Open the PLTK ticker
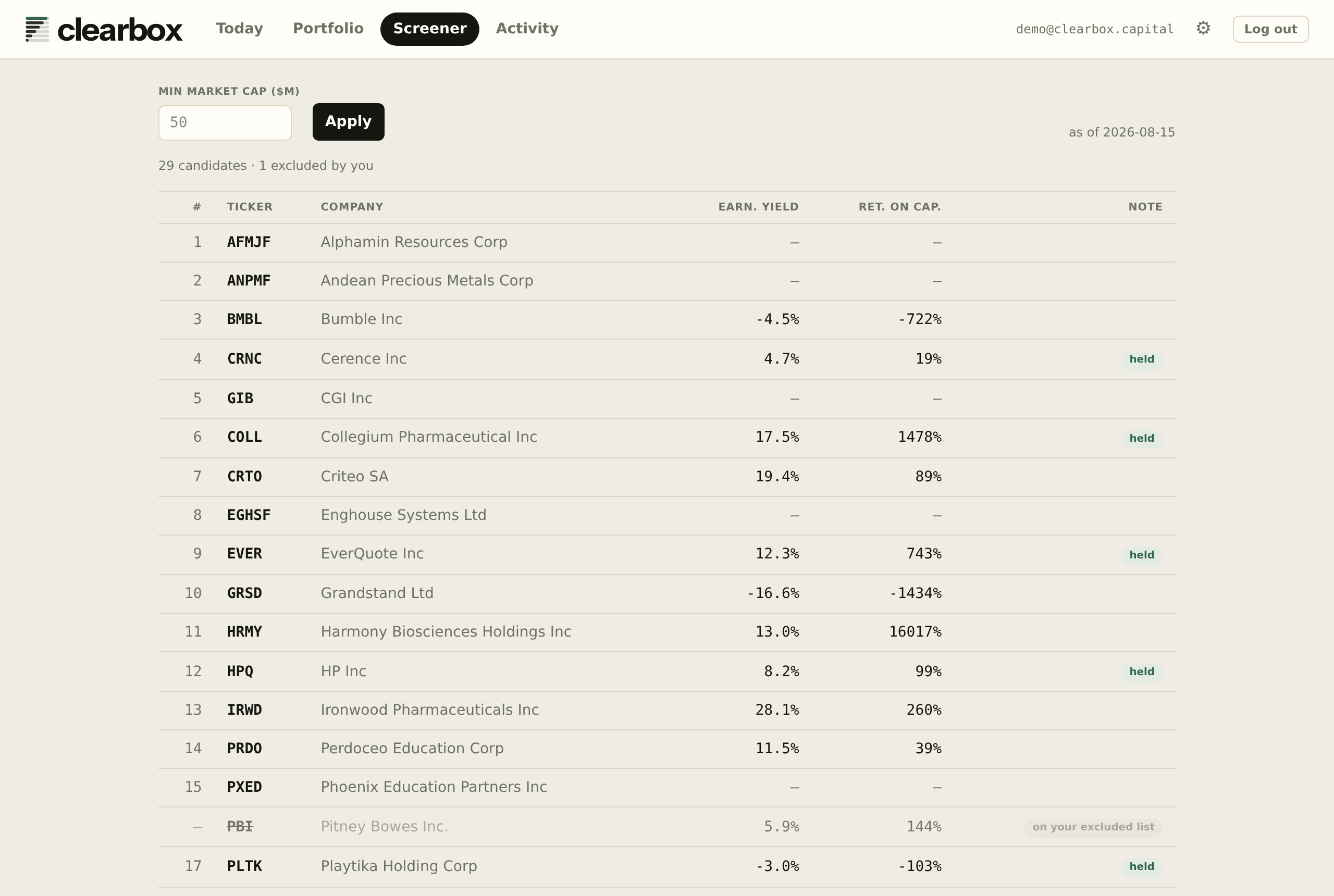This screenshot has height=896, width=1334. coord(244,866)
